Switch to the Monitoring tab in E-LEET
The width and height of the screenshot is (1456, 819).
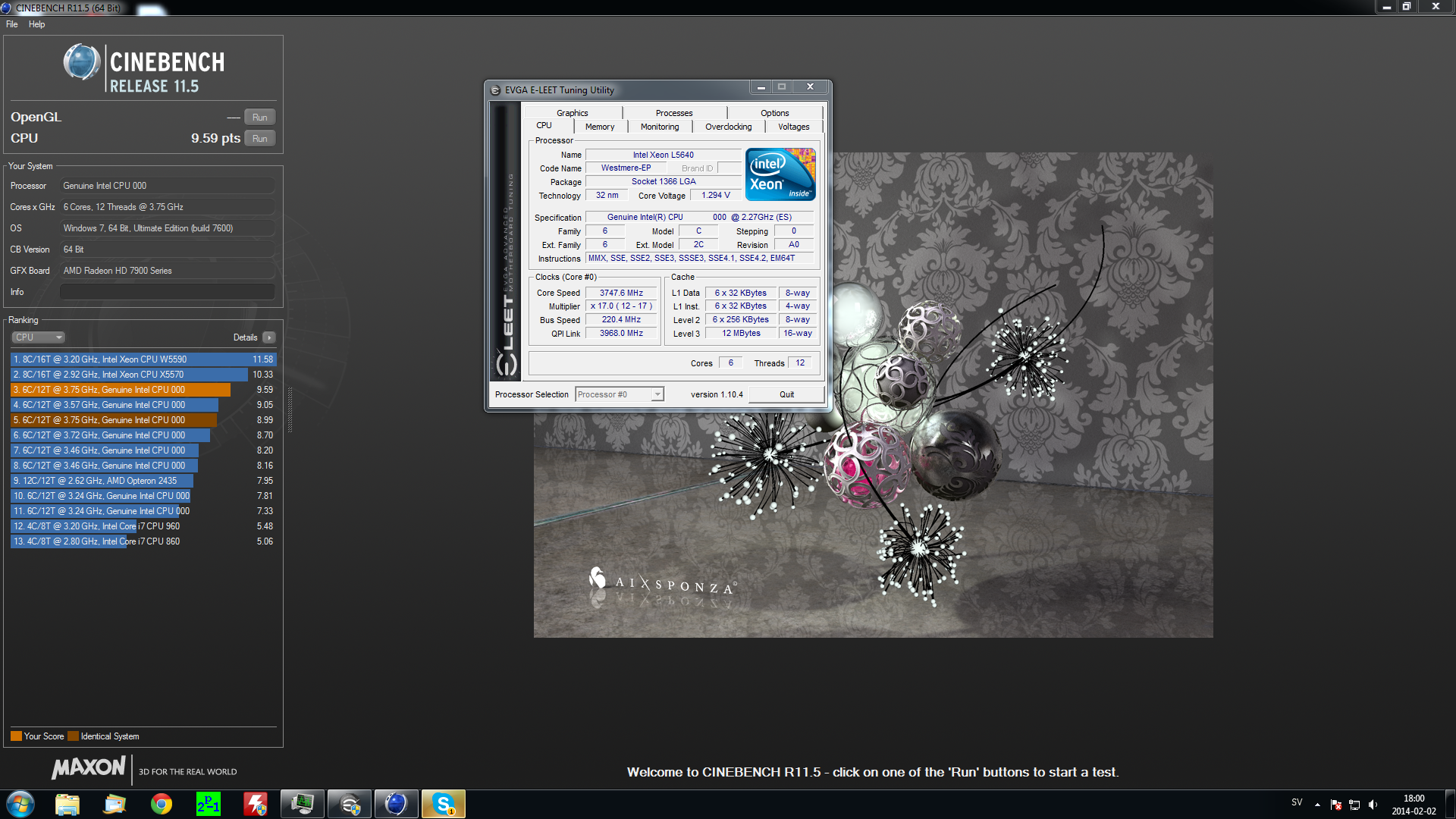[x=660, y=127]
